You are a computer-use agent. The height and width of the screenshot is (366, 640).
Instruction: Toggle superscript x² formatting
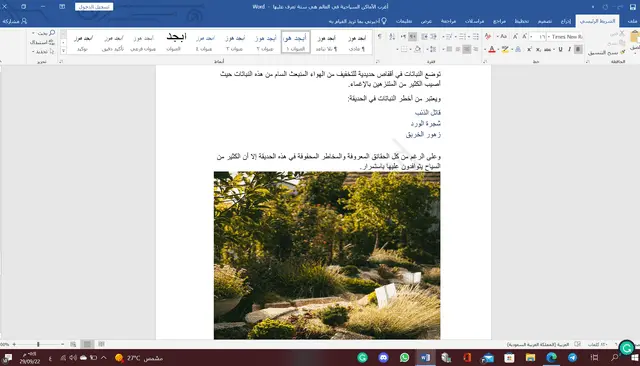pyautogui.click(x=529, y=49)
